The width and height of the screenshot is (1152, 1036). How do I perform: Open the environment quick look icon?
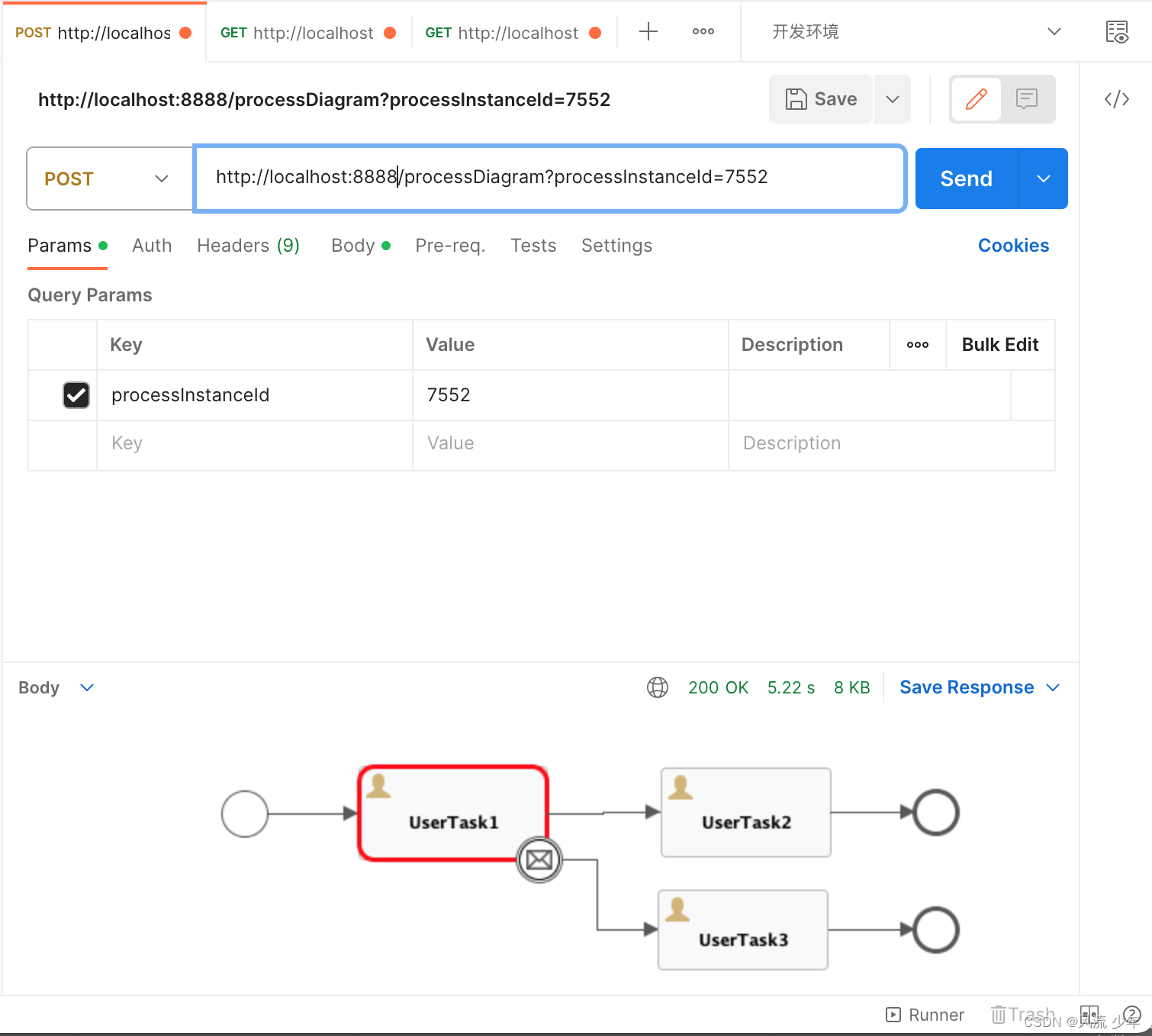(1117, 32)
